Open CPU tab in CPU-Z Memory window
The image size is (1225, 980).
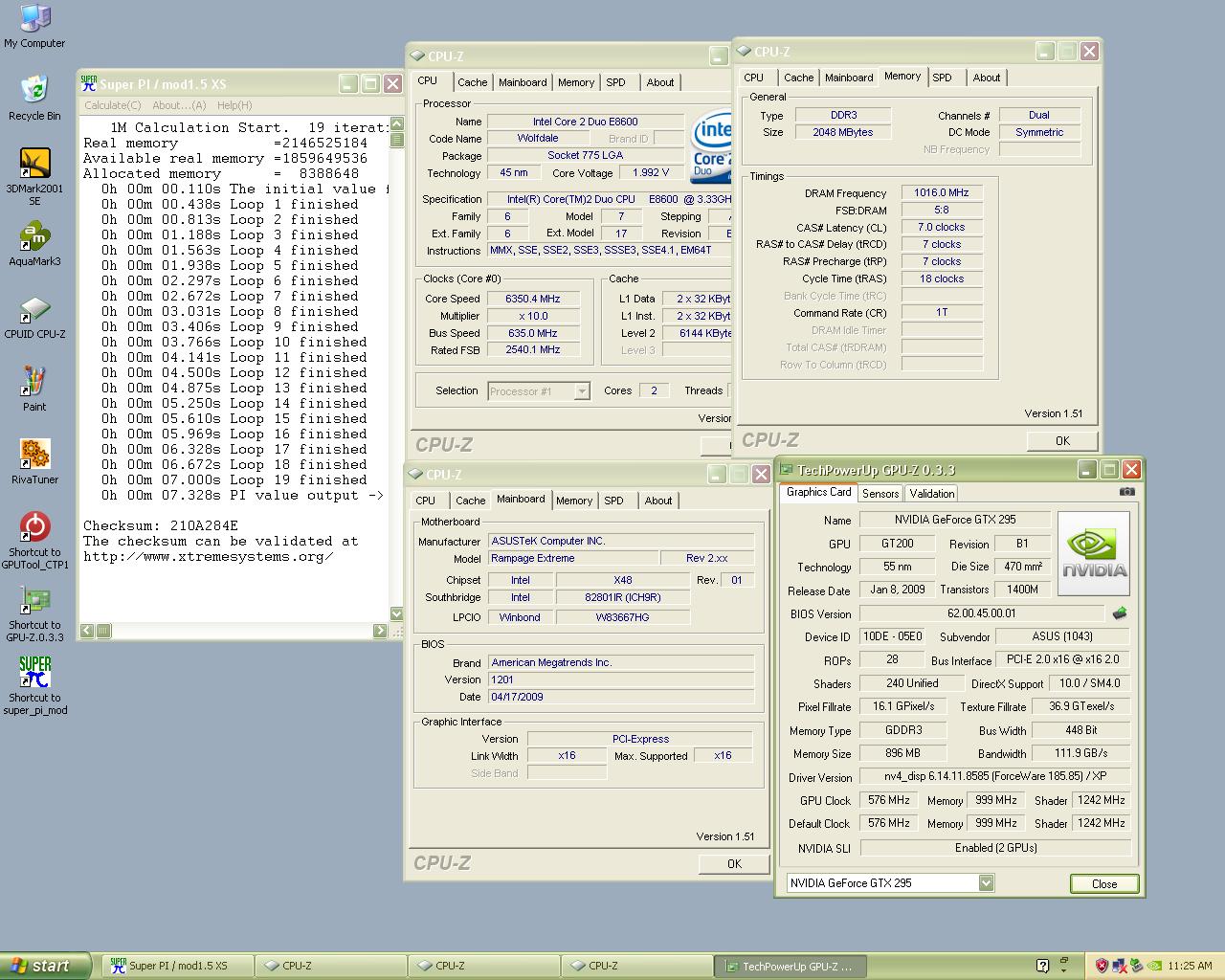pyautogui.click(x=754, y=78)
